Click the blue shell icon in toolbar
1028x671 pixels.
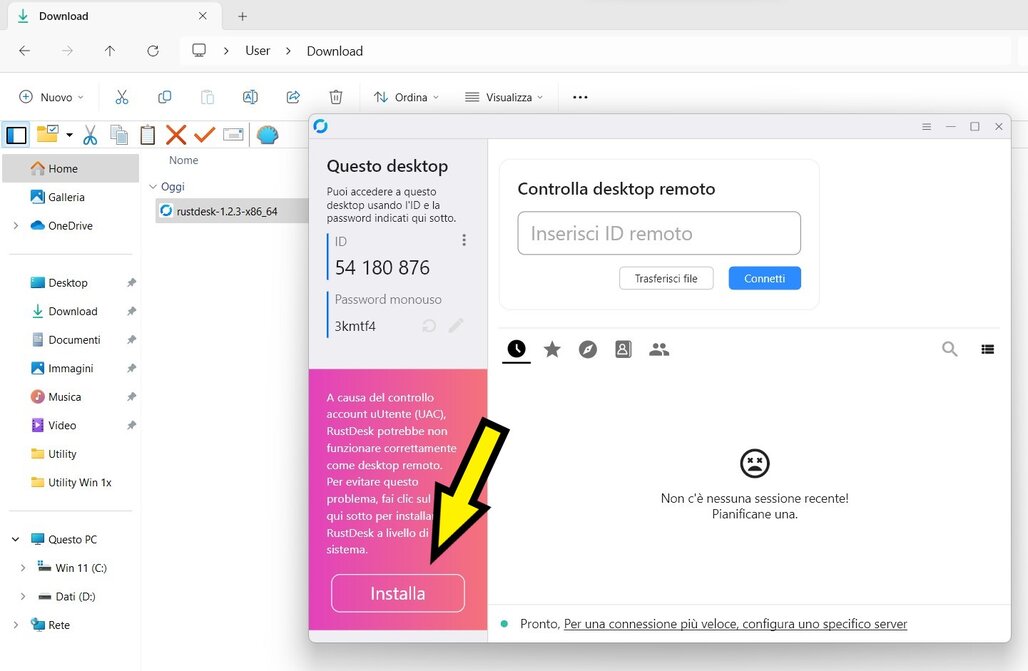267,135
